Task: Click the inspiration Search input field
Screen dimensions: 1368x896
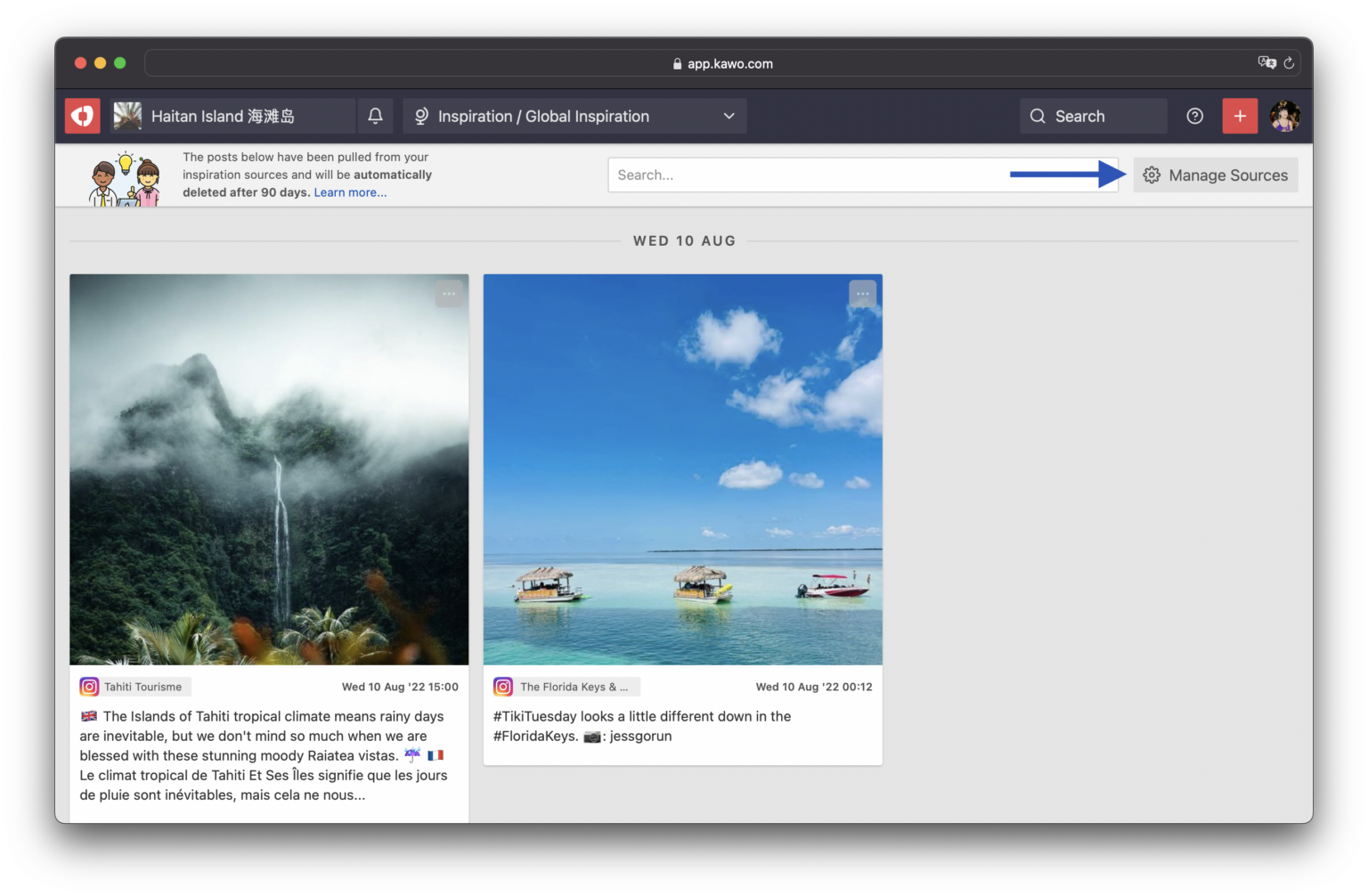Action: pos(802,175)
